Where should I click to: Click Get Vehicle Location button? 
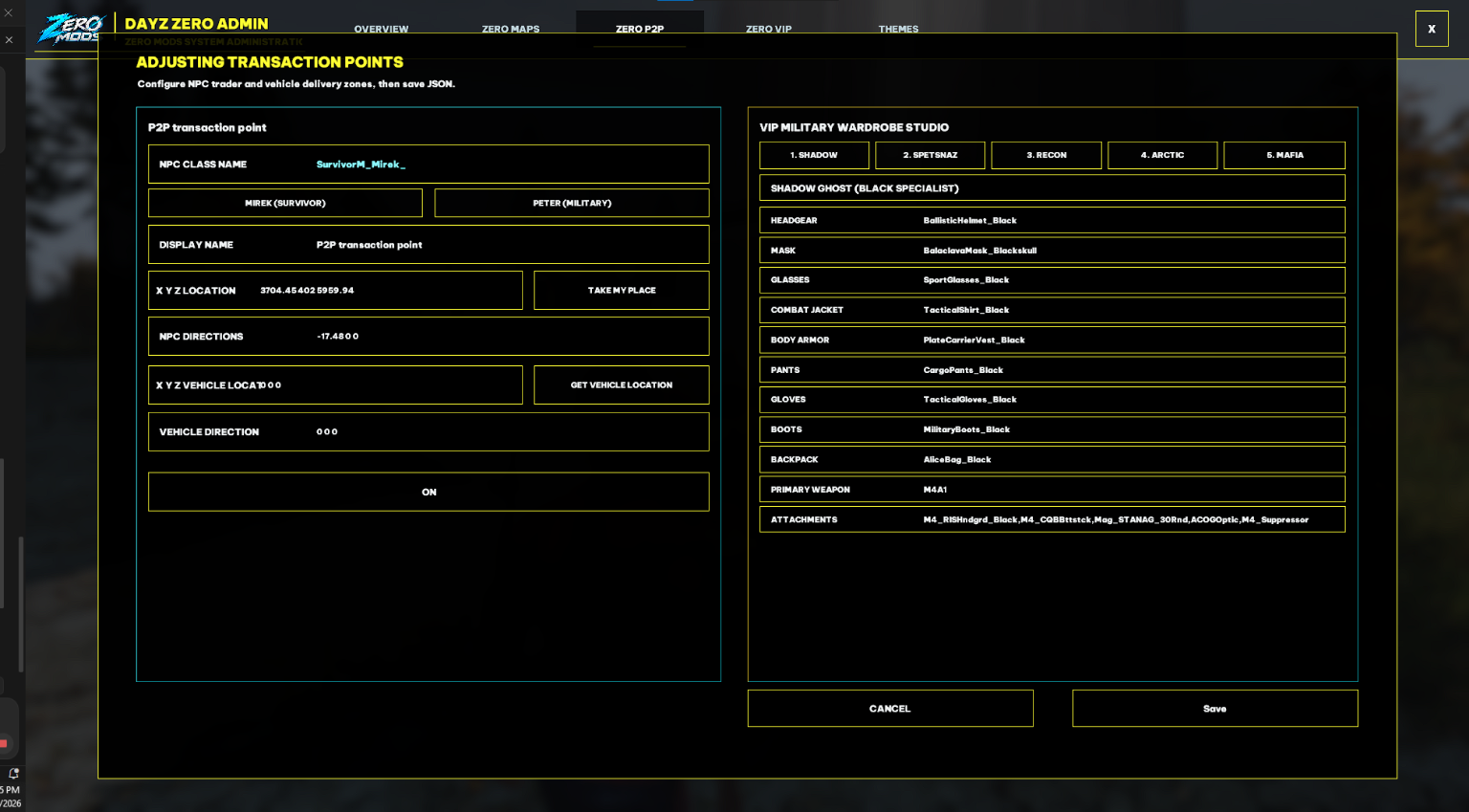point(622,384)
